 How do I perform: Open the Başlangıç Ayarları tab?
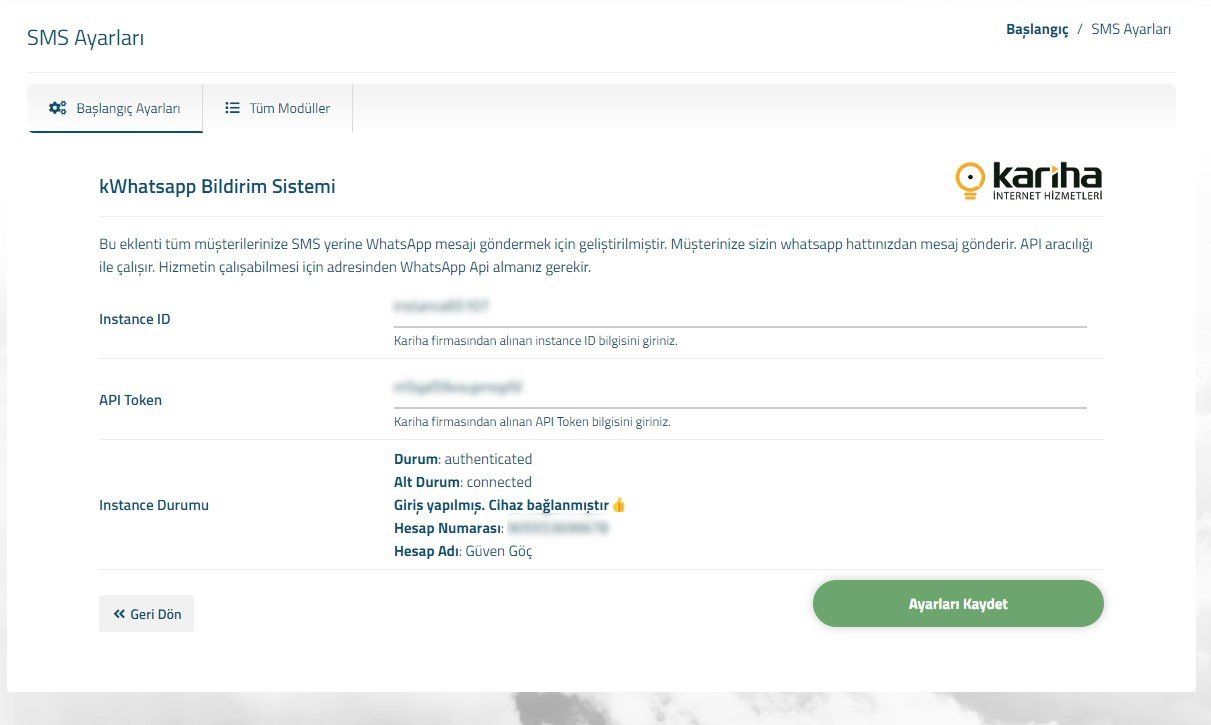(x=115, y=108)
